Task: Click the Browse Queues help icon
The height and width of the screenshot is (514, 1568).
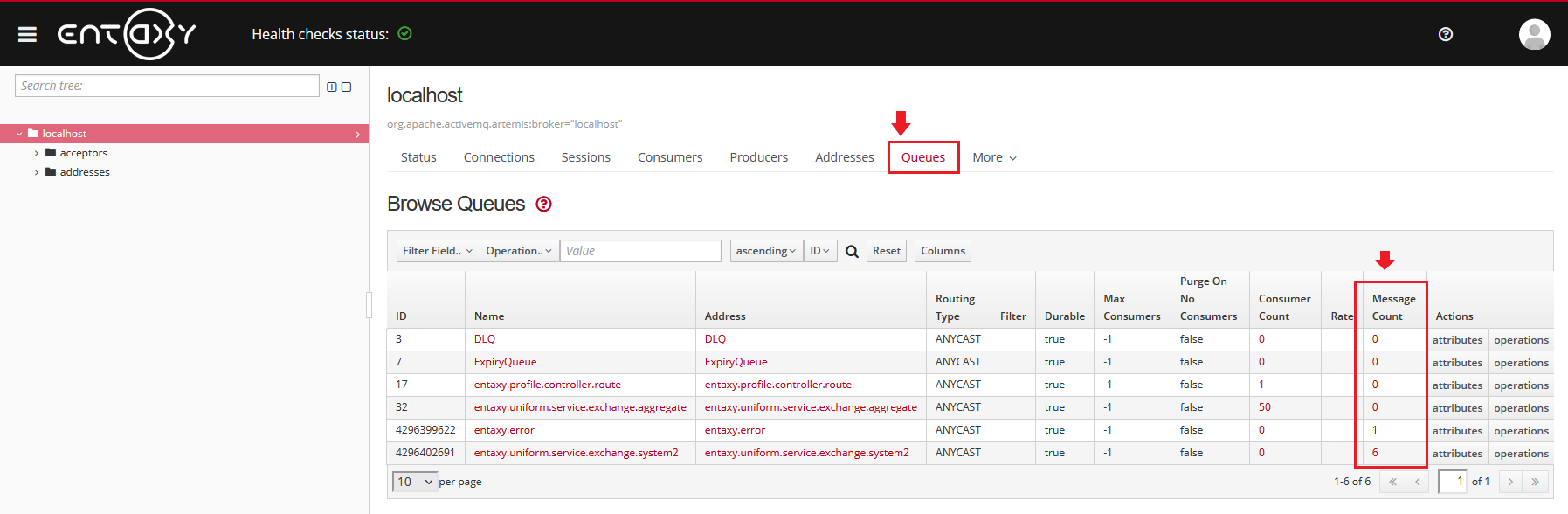Action: pos(543,204)
